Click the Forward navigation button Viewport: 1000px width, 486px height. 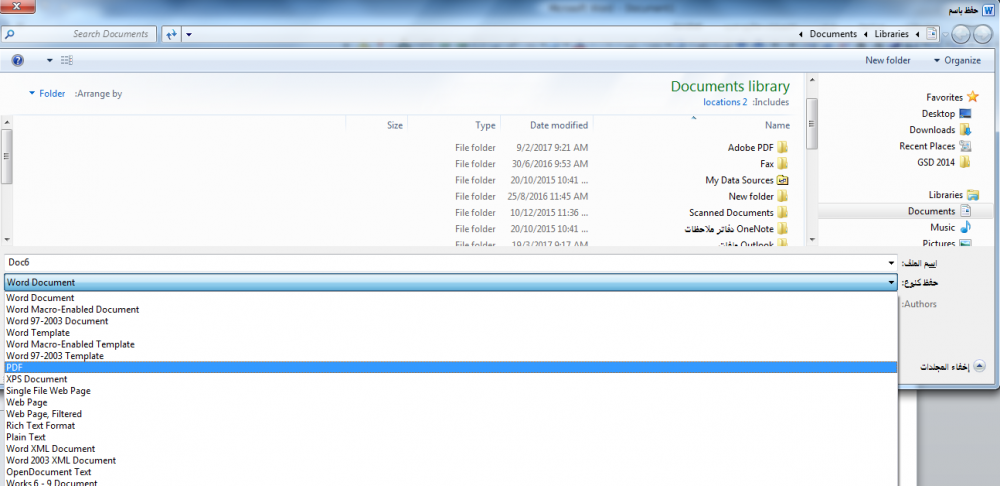(961, 34)
